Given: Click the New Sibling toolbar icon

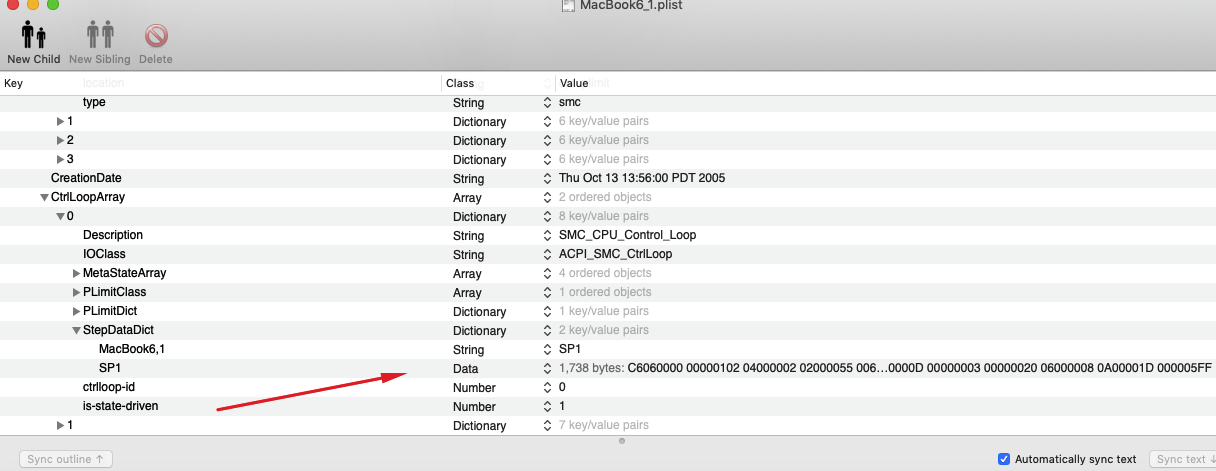Looking at the screenshot, I should 100,37.
